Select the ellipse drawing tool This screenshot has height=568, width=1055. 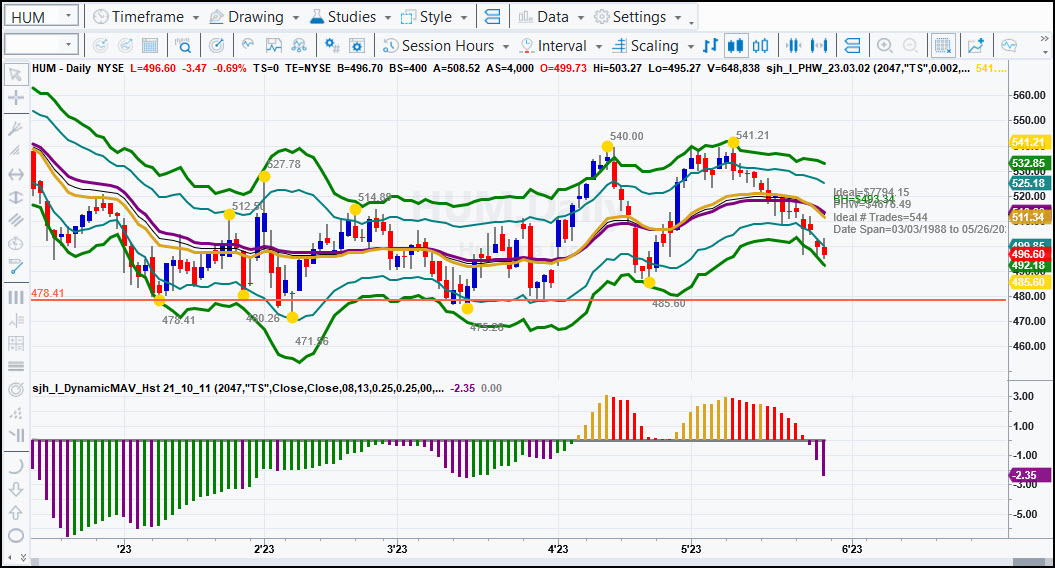(x=15, y=536)
